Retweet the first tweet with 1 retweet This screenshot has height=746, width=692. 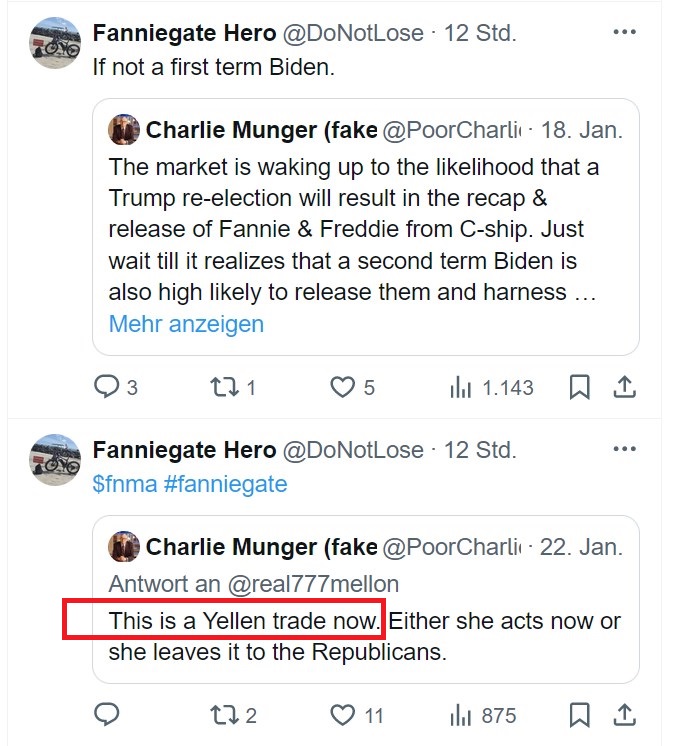click(225, 388)
